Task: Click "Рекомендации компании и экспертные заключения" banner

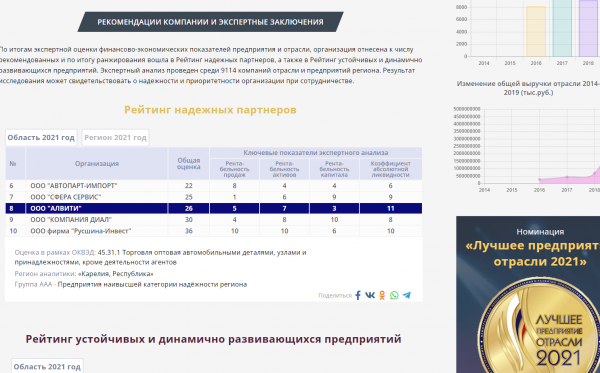Action: click(x=210, y=22)
